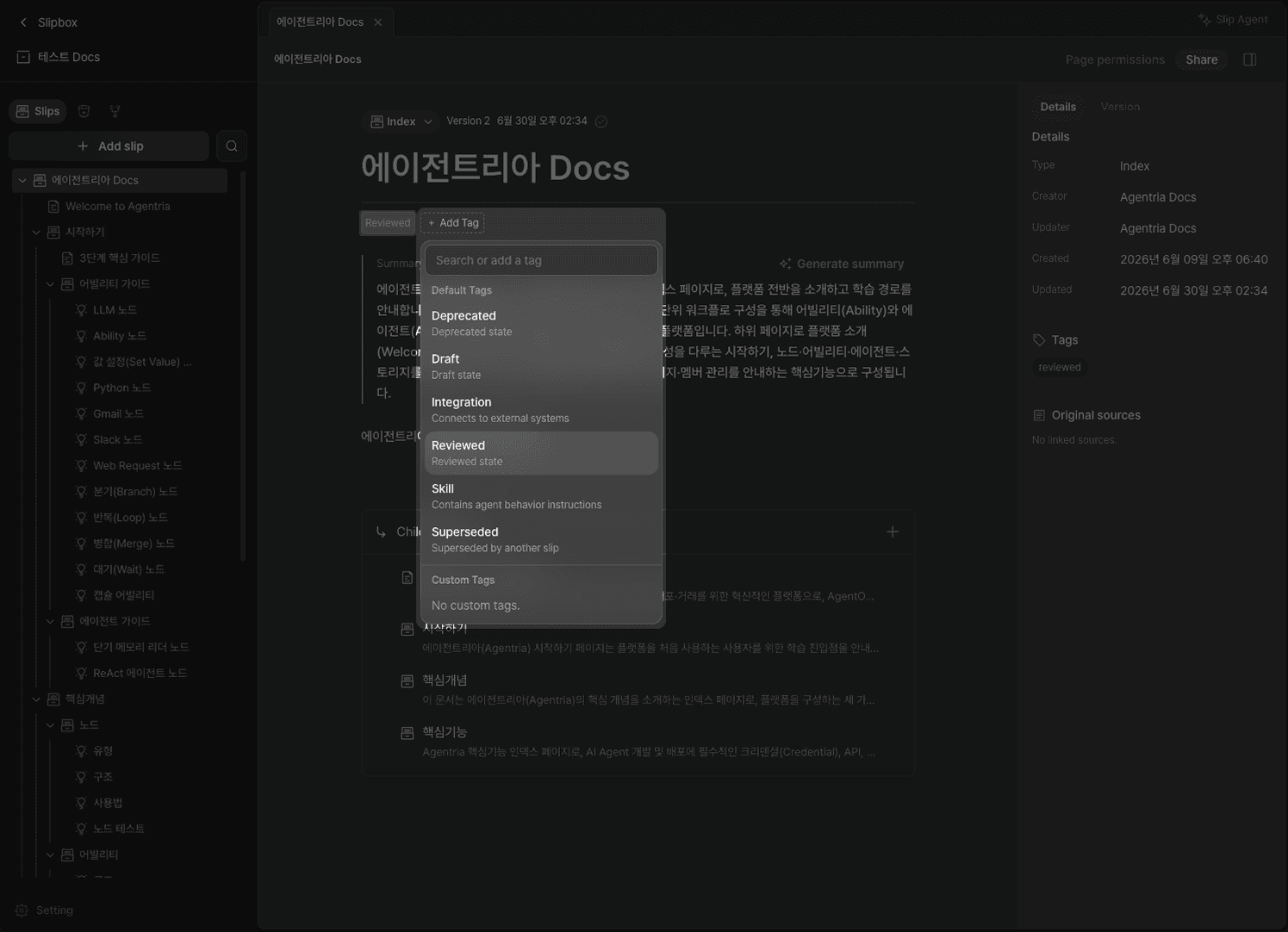Click the Add slip button
The width and height of the screenshot is (1288, 932).
click(109, 146)
